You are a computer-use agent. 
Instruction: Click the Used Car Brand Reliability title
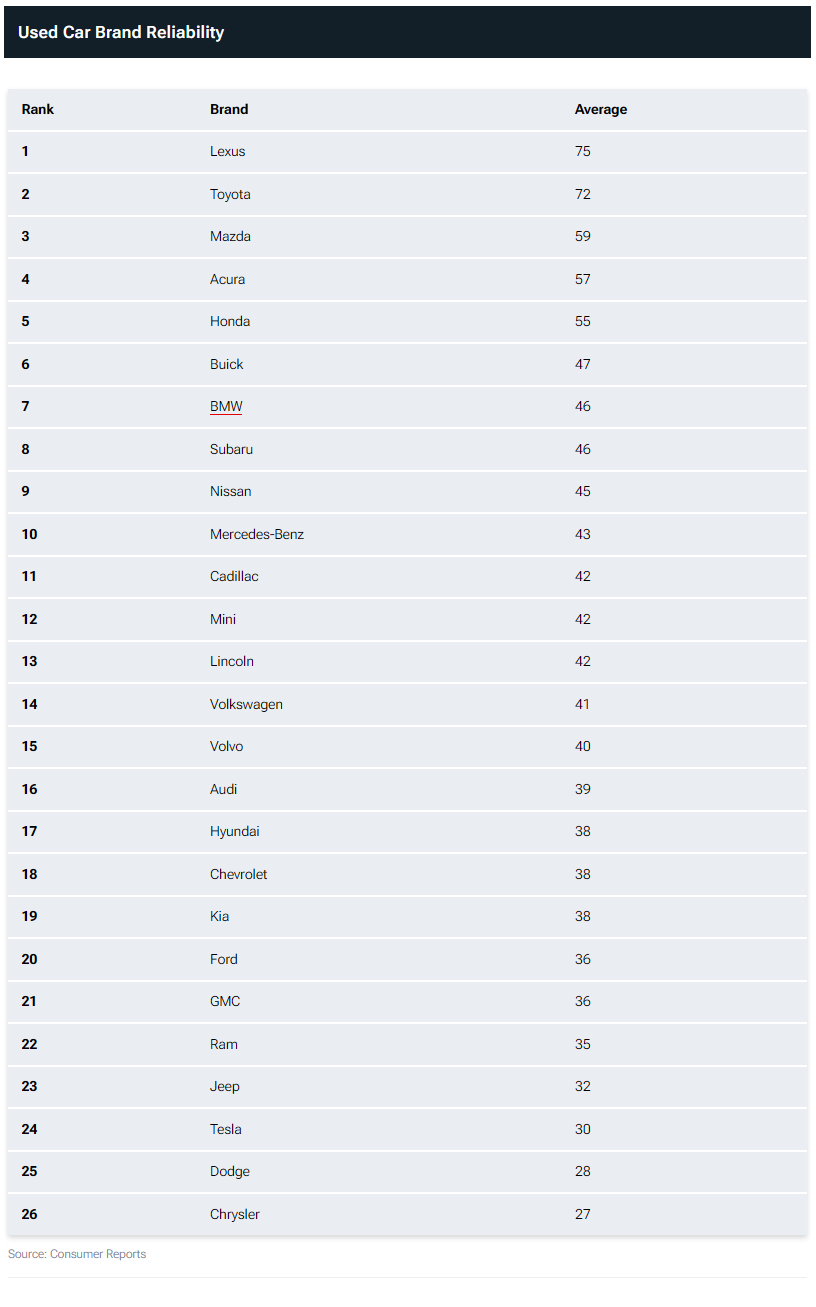(121, 32)
